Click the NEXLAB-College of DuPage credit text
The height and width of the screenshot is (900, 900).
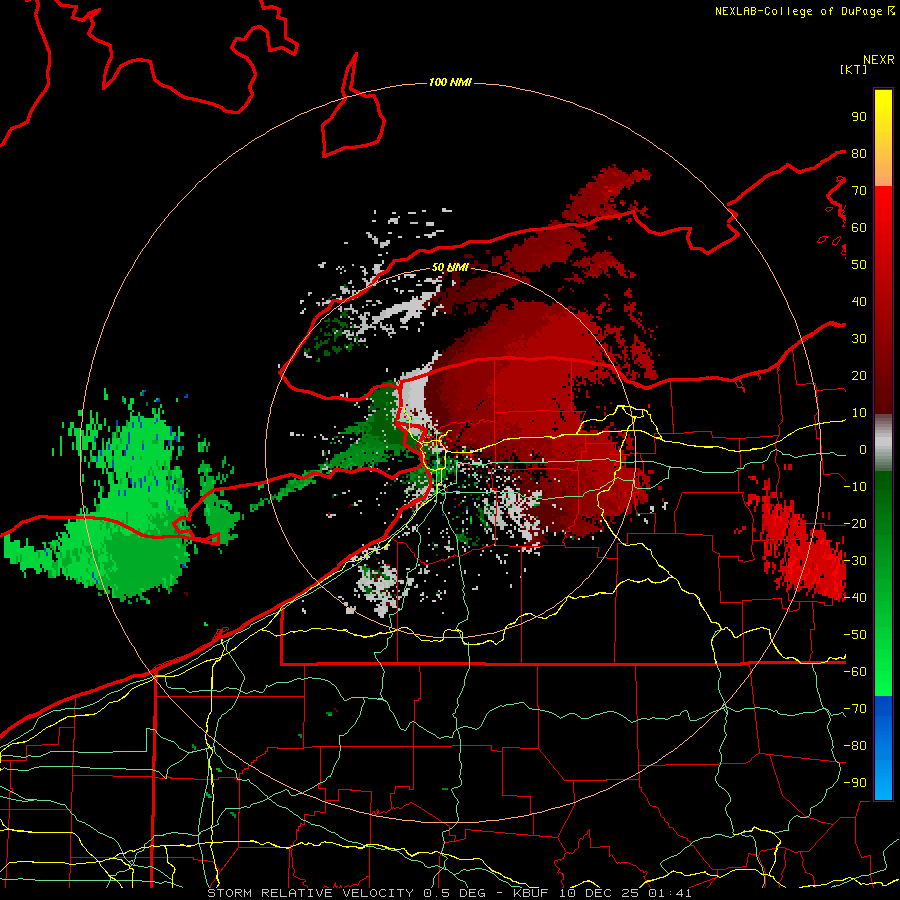[x=798, y=11]
